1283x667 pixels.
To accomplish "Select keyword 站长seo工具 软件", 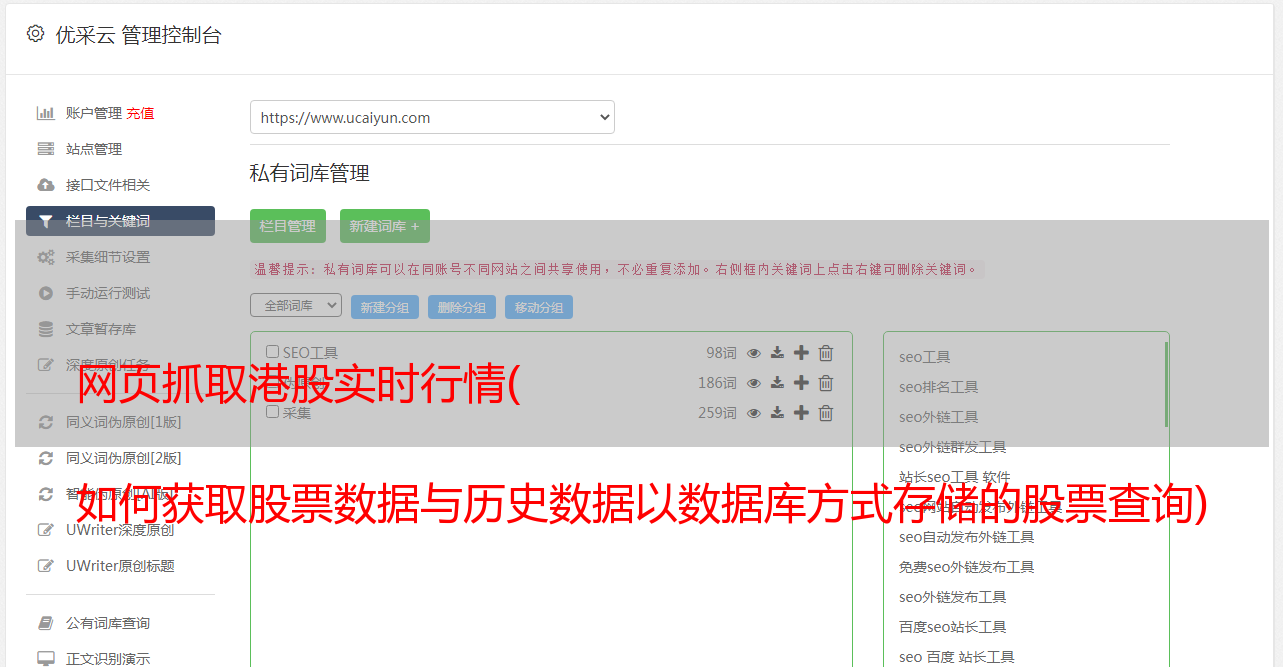I will [955, 477].
